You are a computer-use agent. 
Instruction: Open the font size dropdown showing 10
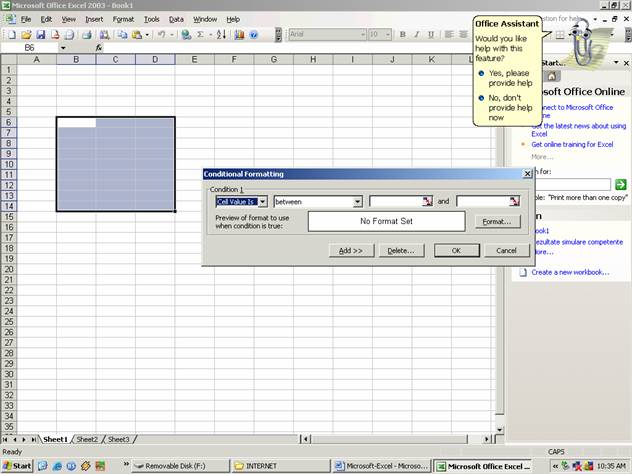[388, 35]
